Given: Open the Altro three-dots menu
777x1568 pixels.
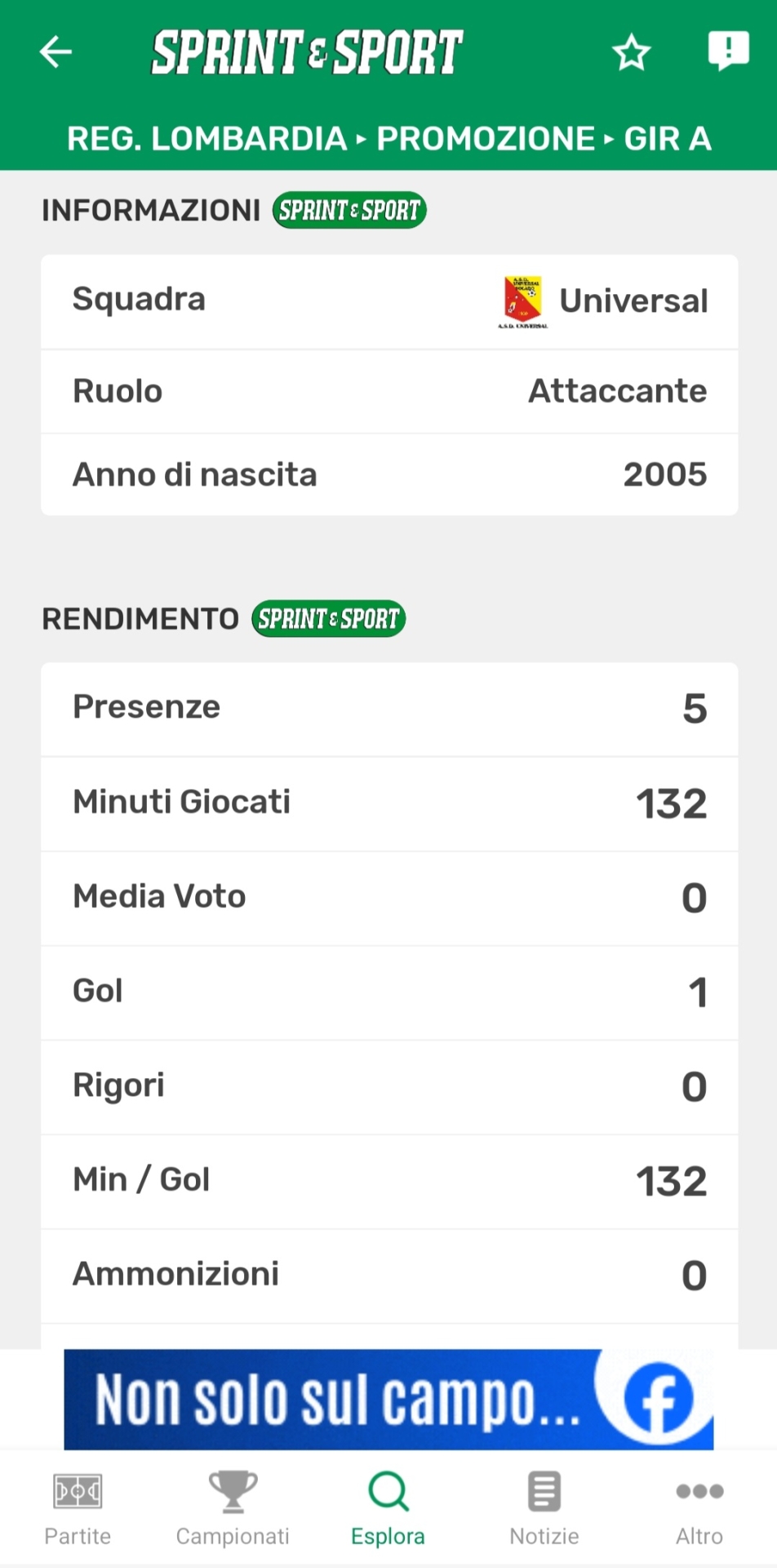Looking at the screenshot, I should [x=699, y=1491].
